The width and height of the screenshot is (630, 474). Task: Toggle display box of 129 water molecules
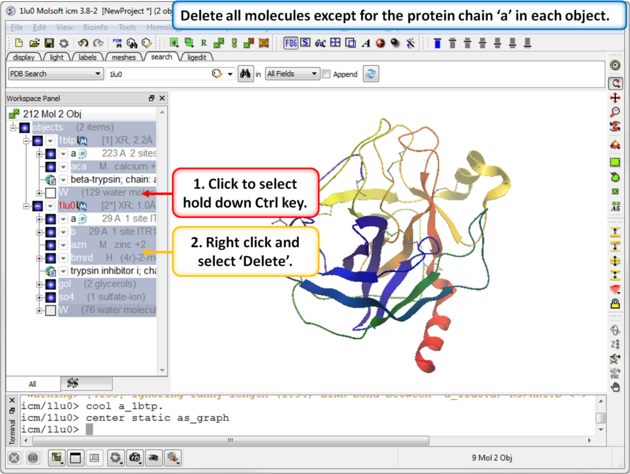(x=51, y=192)
